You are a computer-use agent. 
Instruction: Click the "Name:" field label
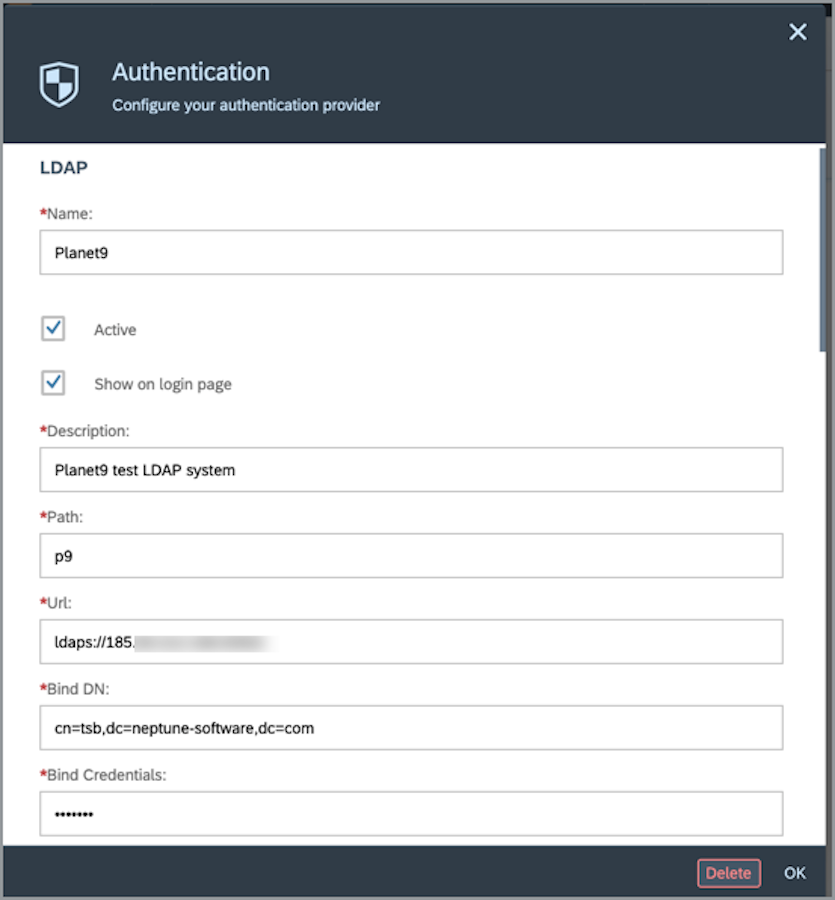69,213
